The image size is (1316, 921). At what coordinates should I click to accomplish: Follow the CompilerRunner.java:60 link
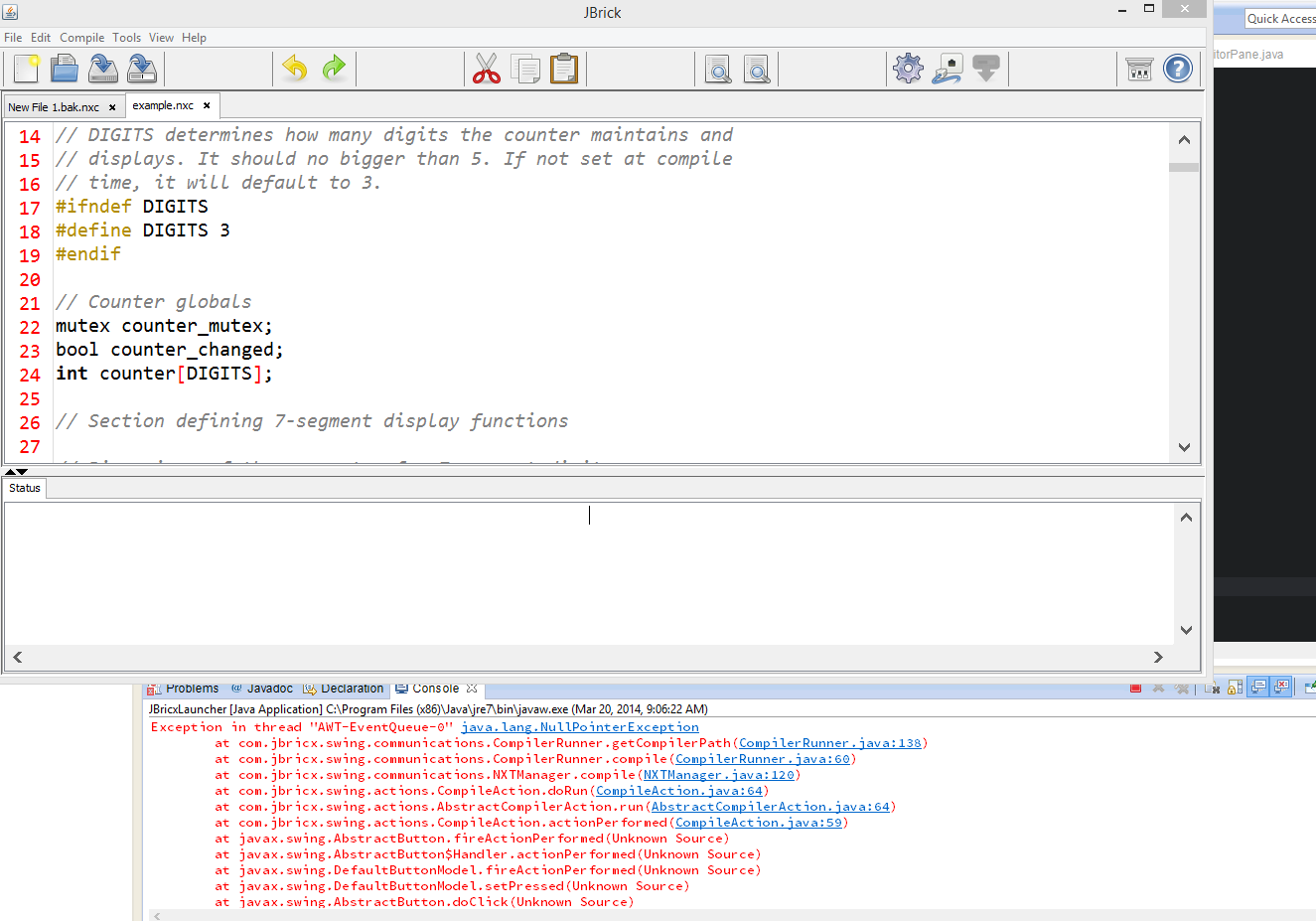coord(763,759)
